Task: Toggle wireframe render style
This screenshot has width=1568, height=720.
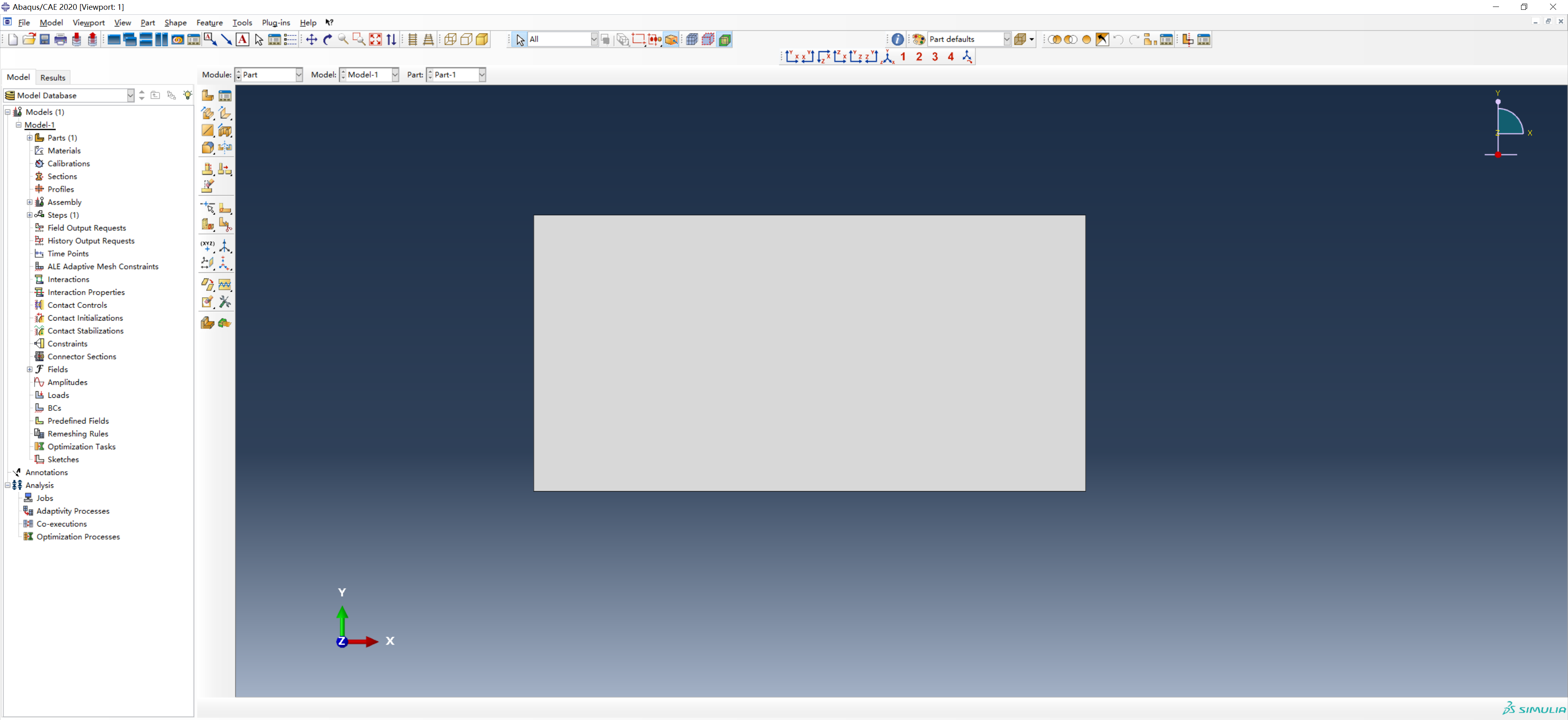Action: point(450,40)
